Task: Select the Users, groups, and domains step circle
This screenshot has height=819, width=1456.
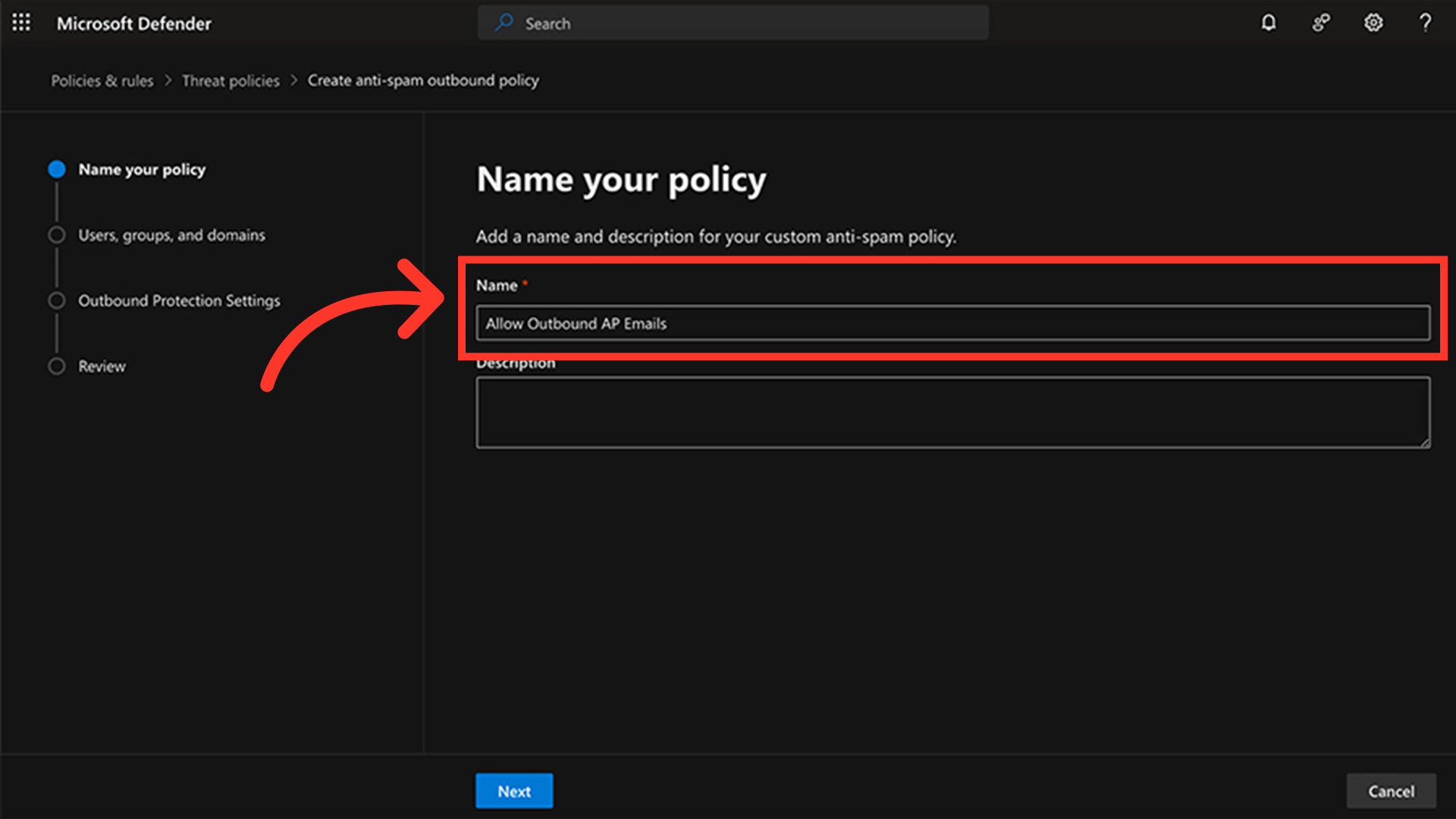Action: (57, 235)
